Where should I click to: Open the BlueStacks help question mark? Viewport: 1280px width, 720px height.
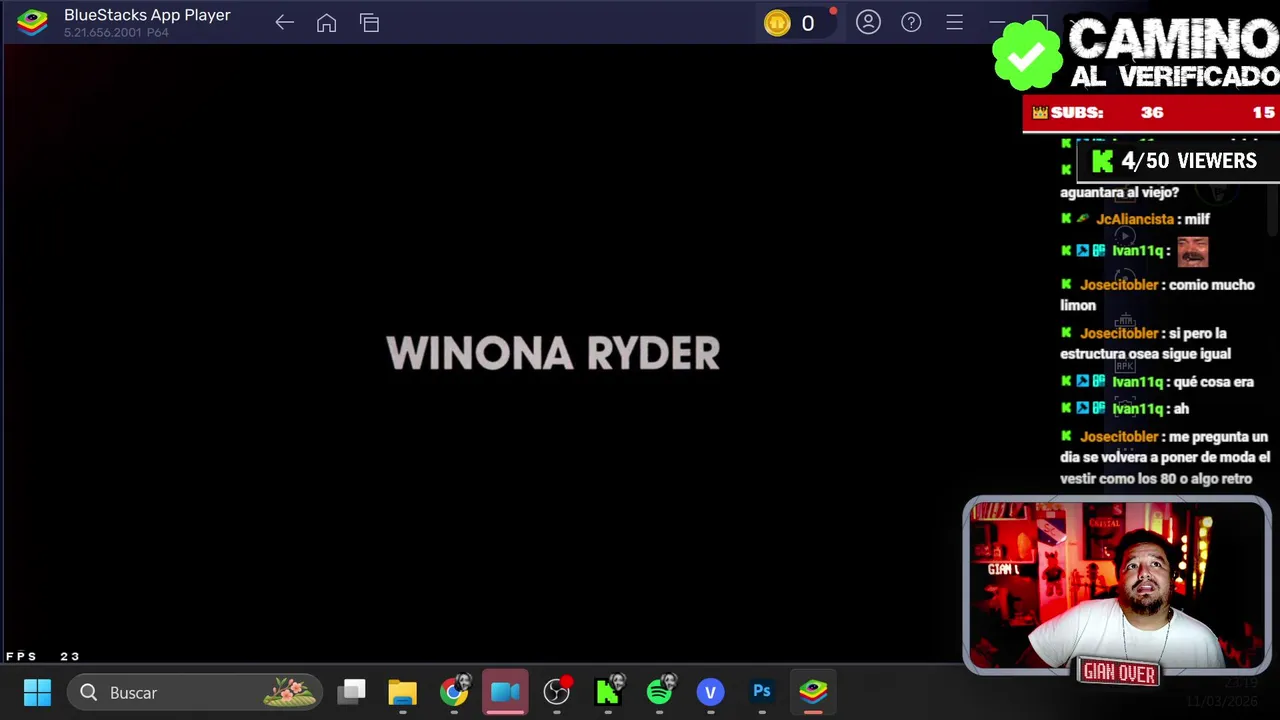(x=911, y=22)
